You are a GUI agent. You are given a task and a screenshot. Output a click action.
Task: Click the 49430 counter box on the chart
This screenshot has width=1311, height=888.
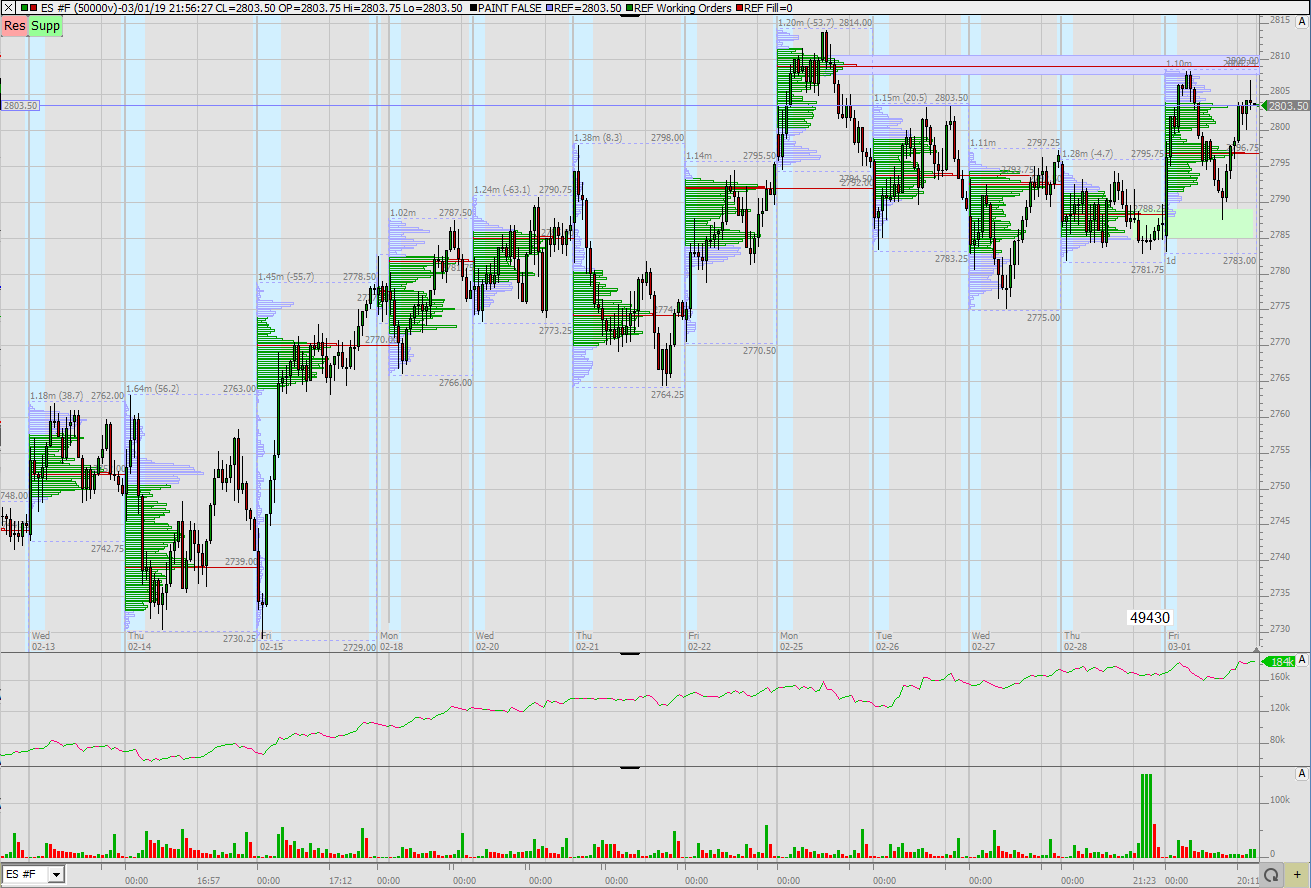[x=1148, y=617]
